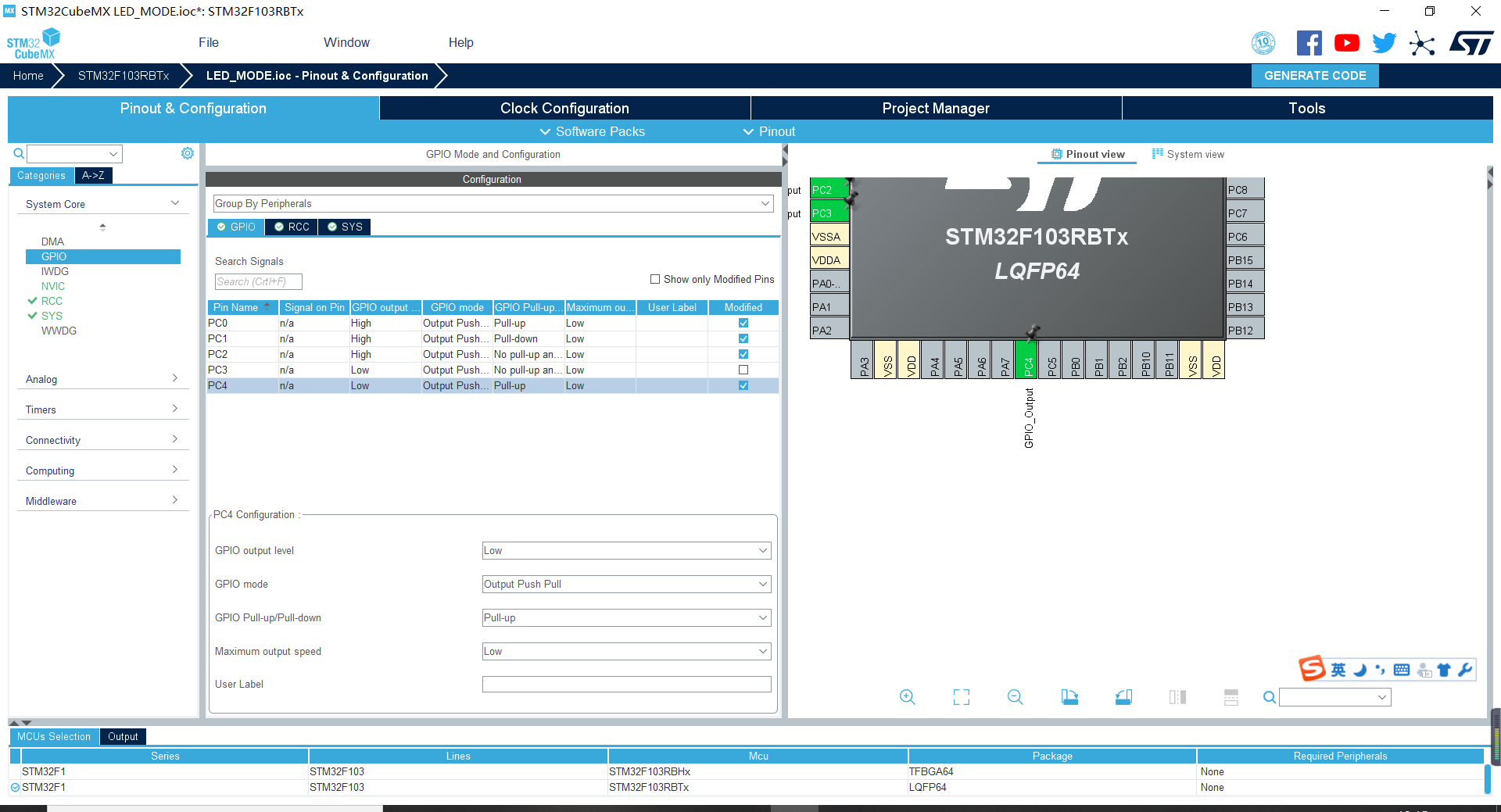
Task: Open Pinout dropdown menu
Action: point(769,131)
